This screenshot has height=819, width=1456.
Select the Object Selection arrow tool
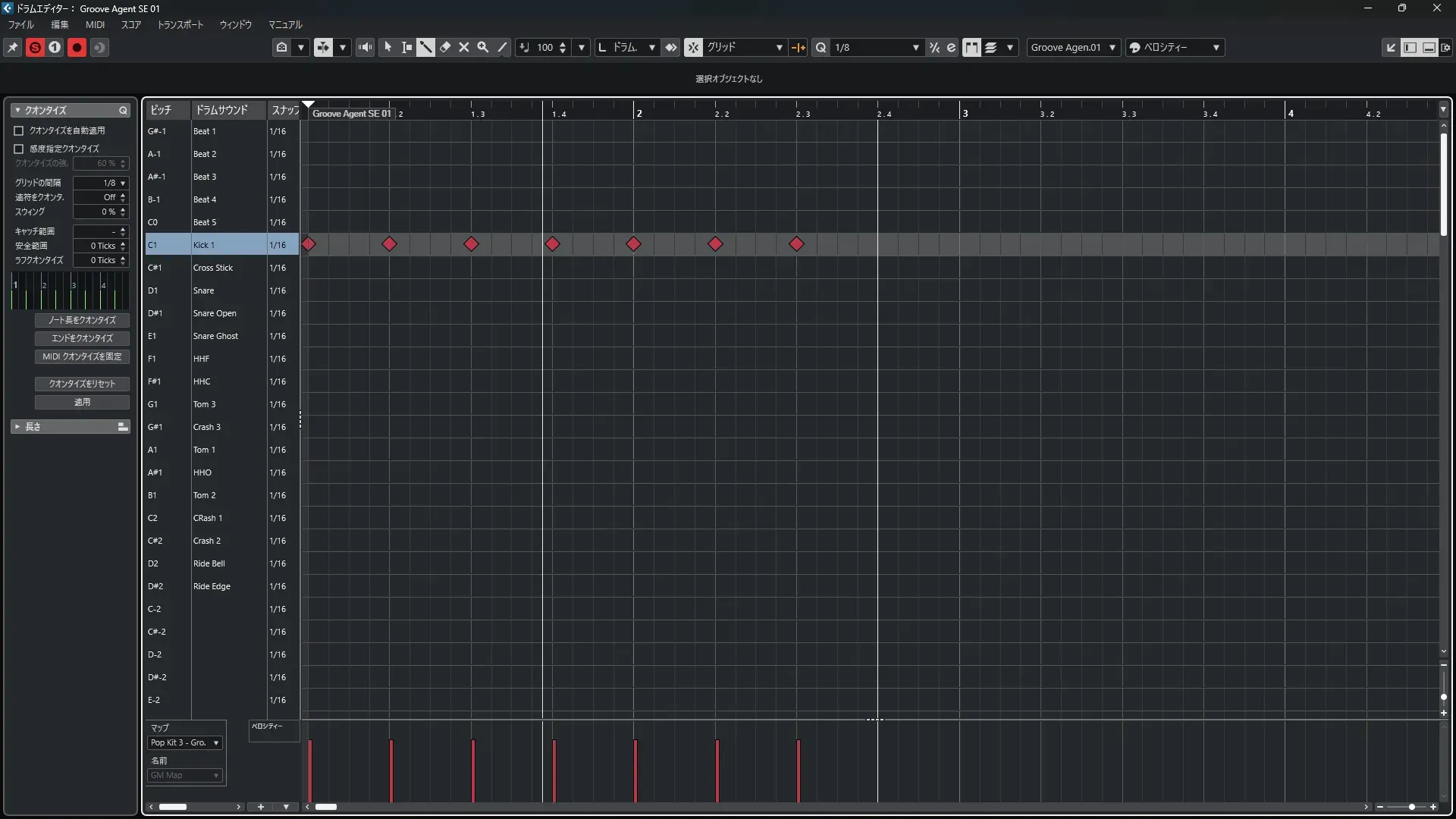tap(388, 47)
